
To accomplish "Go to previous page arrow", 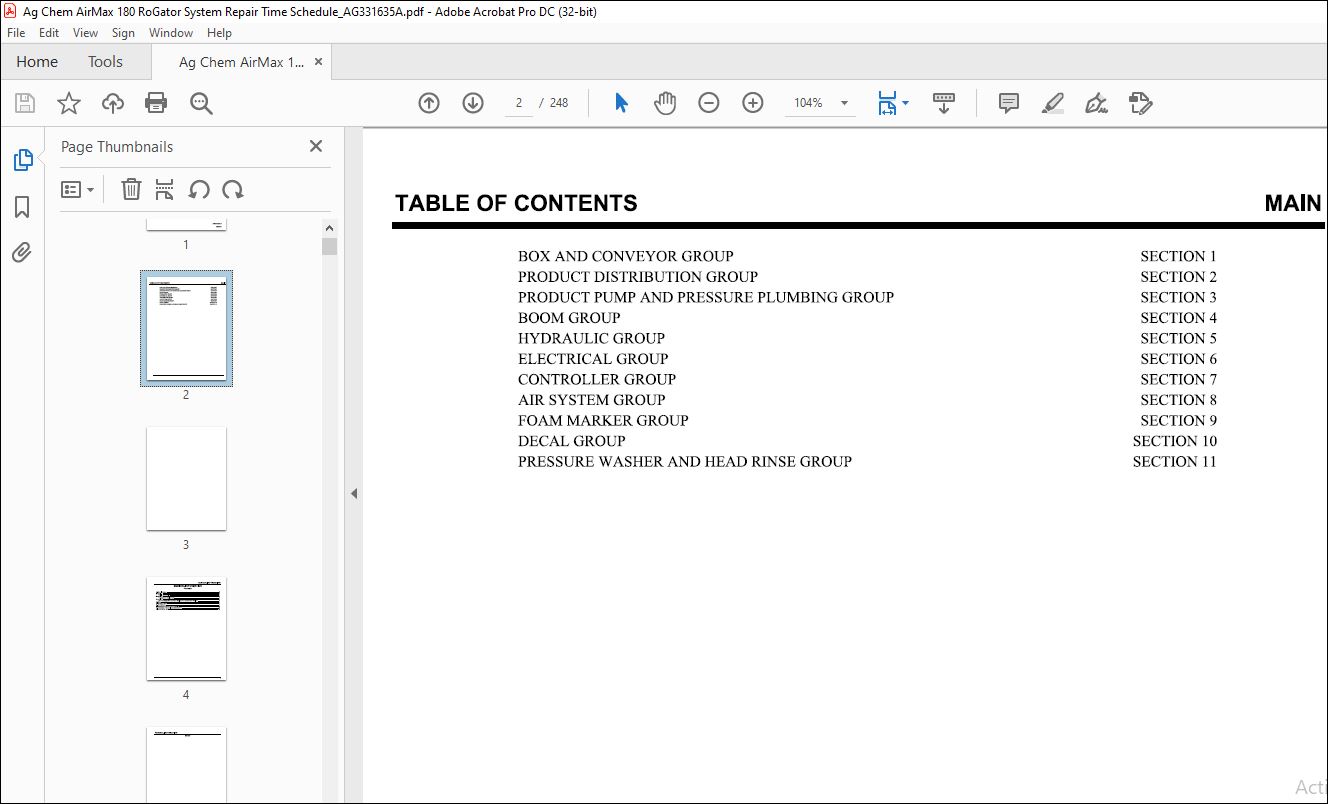I will pos(429,103).
